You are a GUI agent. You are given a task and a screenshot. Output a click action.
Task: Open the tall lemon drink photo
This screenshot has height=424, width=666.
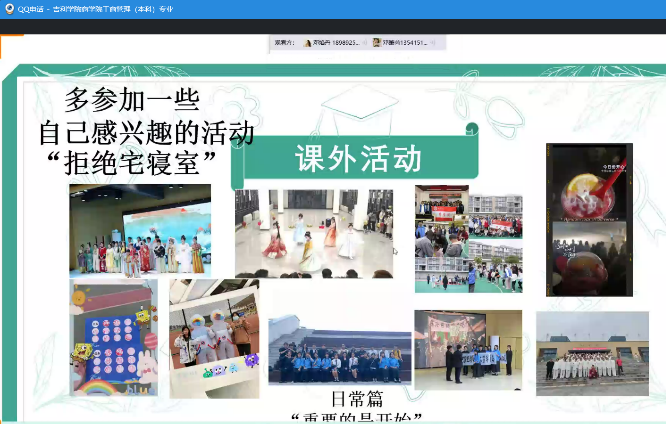589,219
